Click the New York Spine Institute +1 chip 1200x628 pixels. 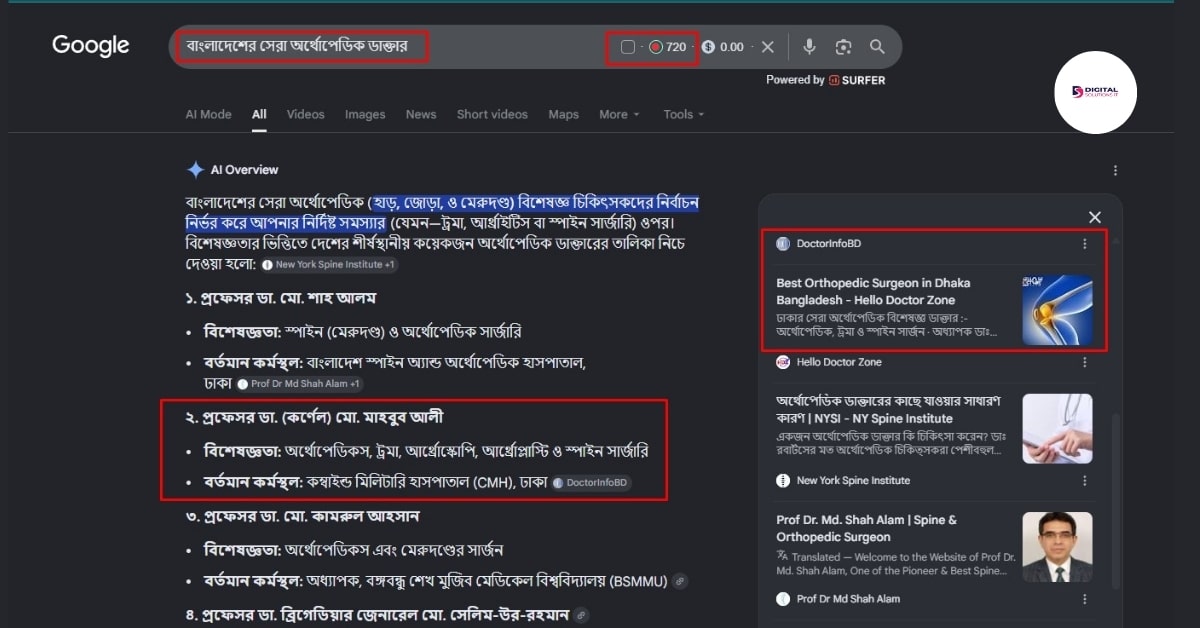pos(329,265)
